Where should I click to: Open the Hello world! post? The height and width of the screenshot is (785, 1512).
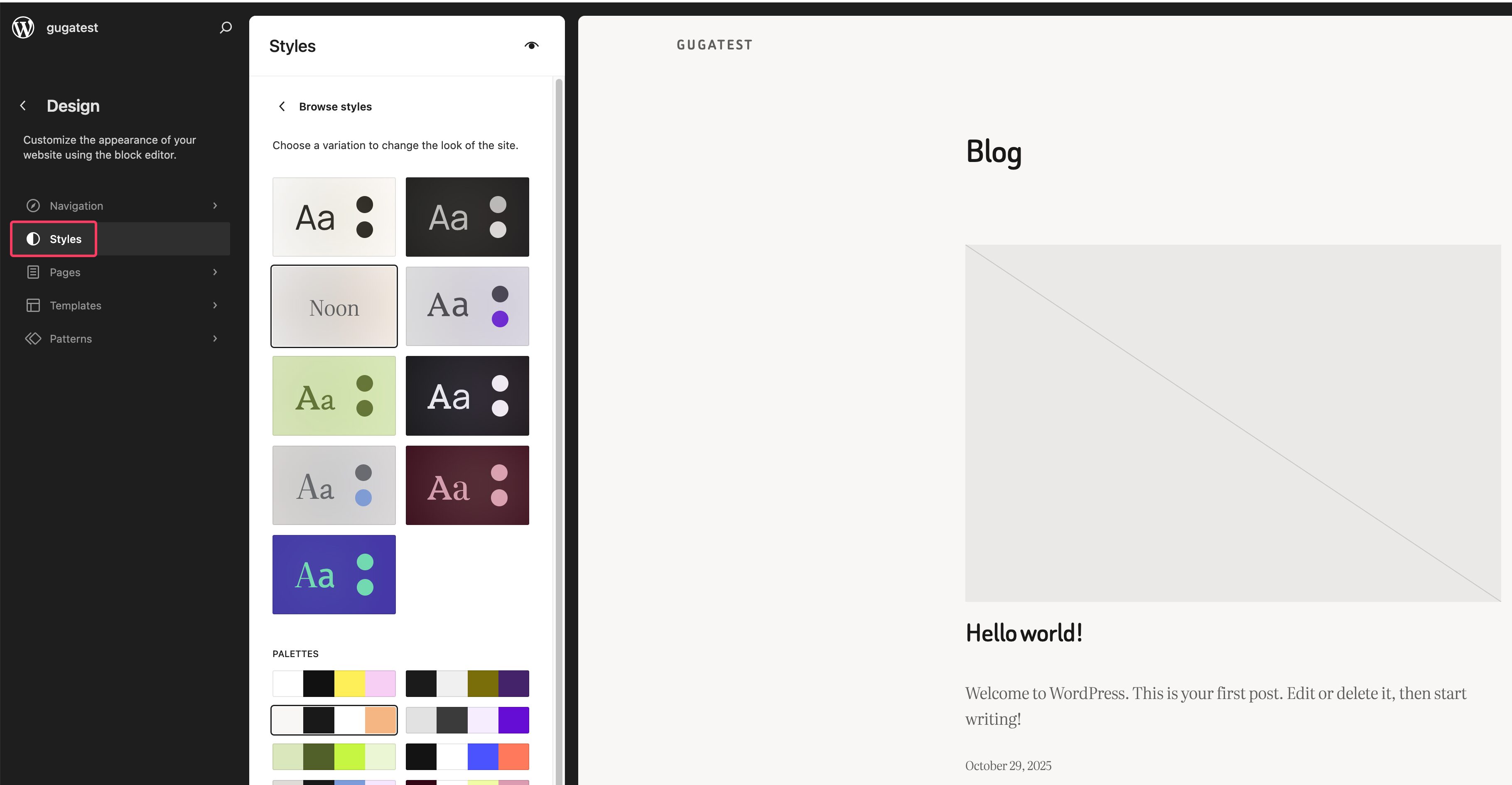pos(1024,633)
